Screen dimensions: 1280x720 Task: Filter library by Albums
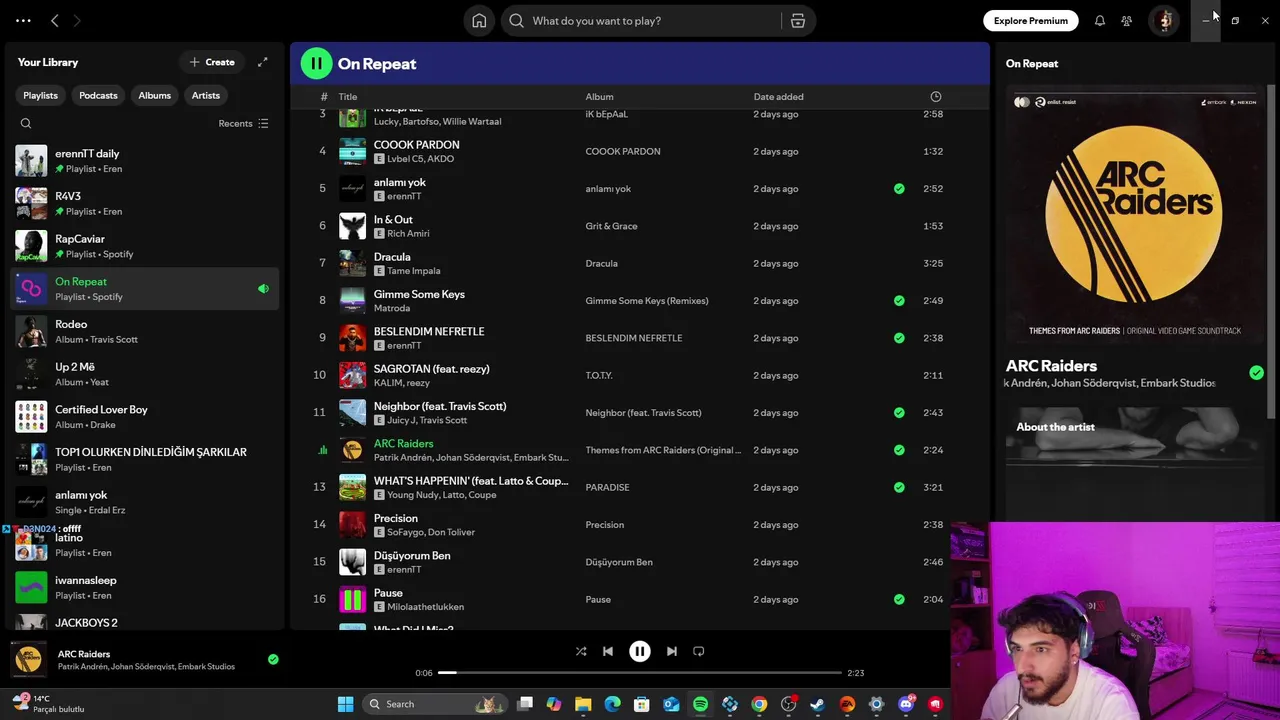(x=154, y=95)
